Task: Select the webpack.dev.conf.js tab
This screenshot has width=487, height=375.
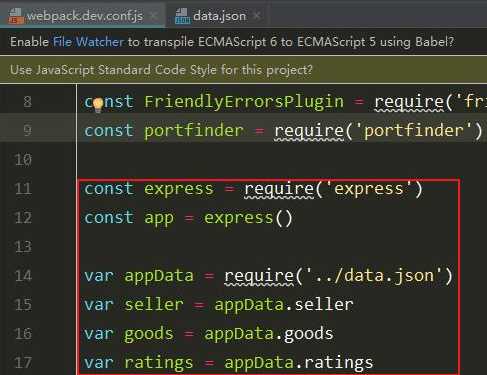Action: point(83,16)
